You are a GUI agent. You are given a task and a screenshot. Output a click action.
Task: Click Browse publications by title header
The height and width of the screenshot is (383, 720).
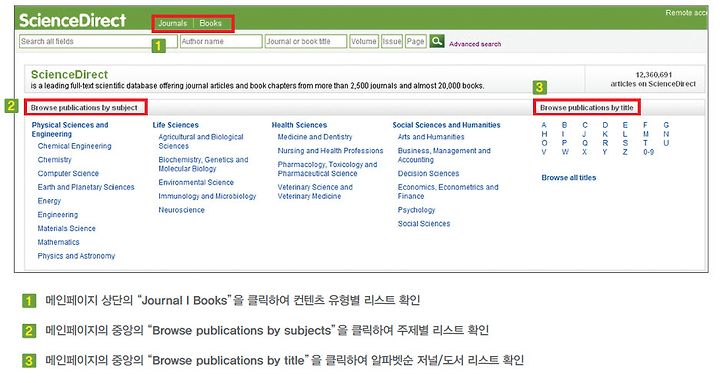(586, 107)
